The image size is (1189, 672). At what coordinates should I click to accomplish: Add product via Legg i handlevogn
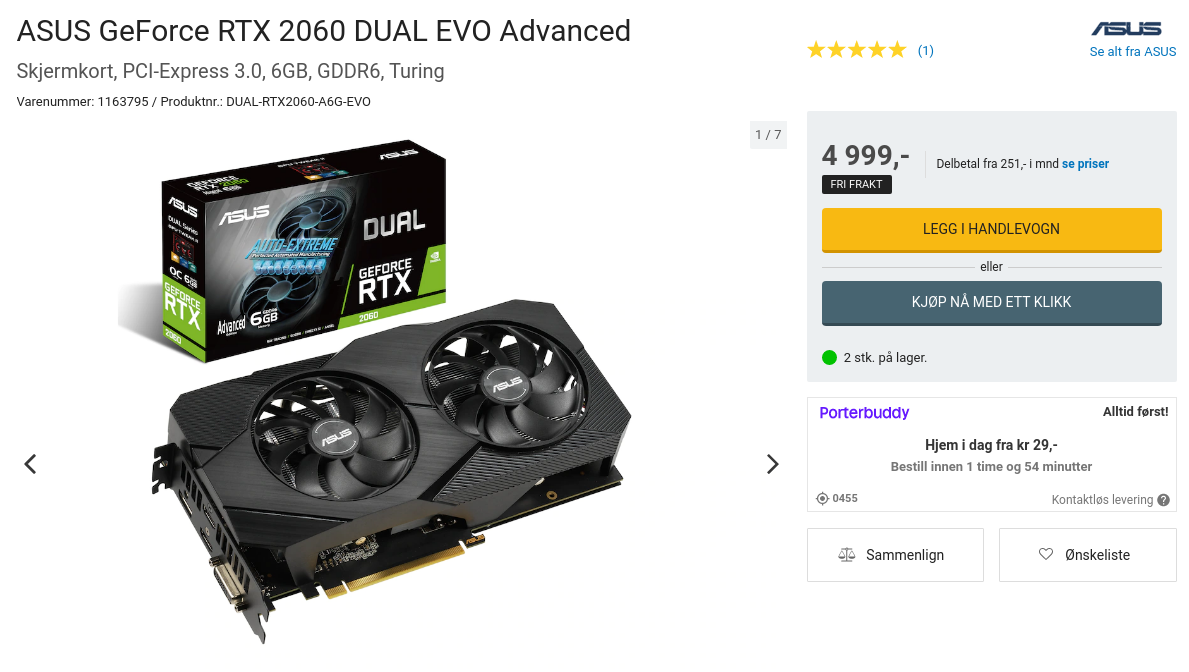tap(991, 229)
